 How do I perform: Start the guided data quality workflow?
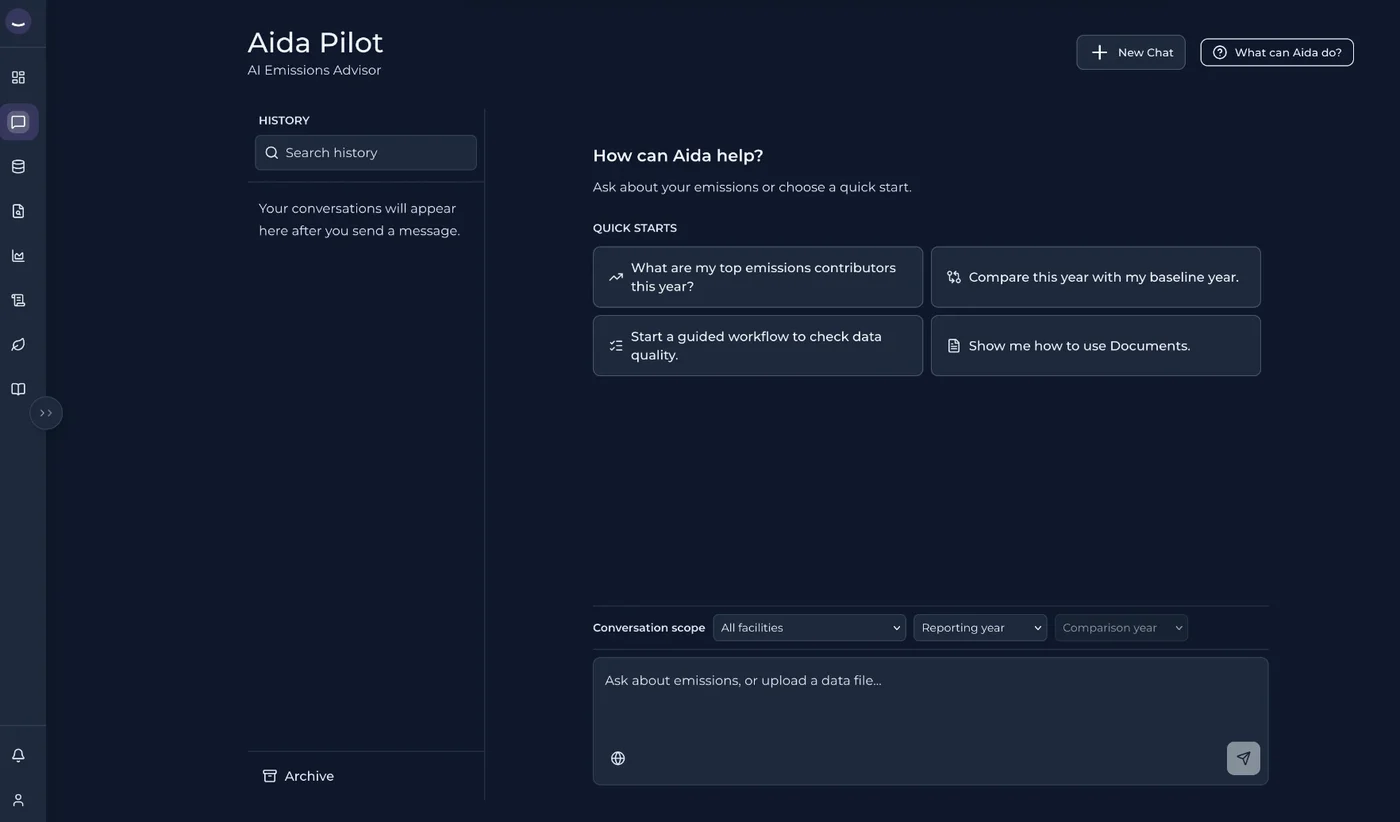(x=758, y=346)
